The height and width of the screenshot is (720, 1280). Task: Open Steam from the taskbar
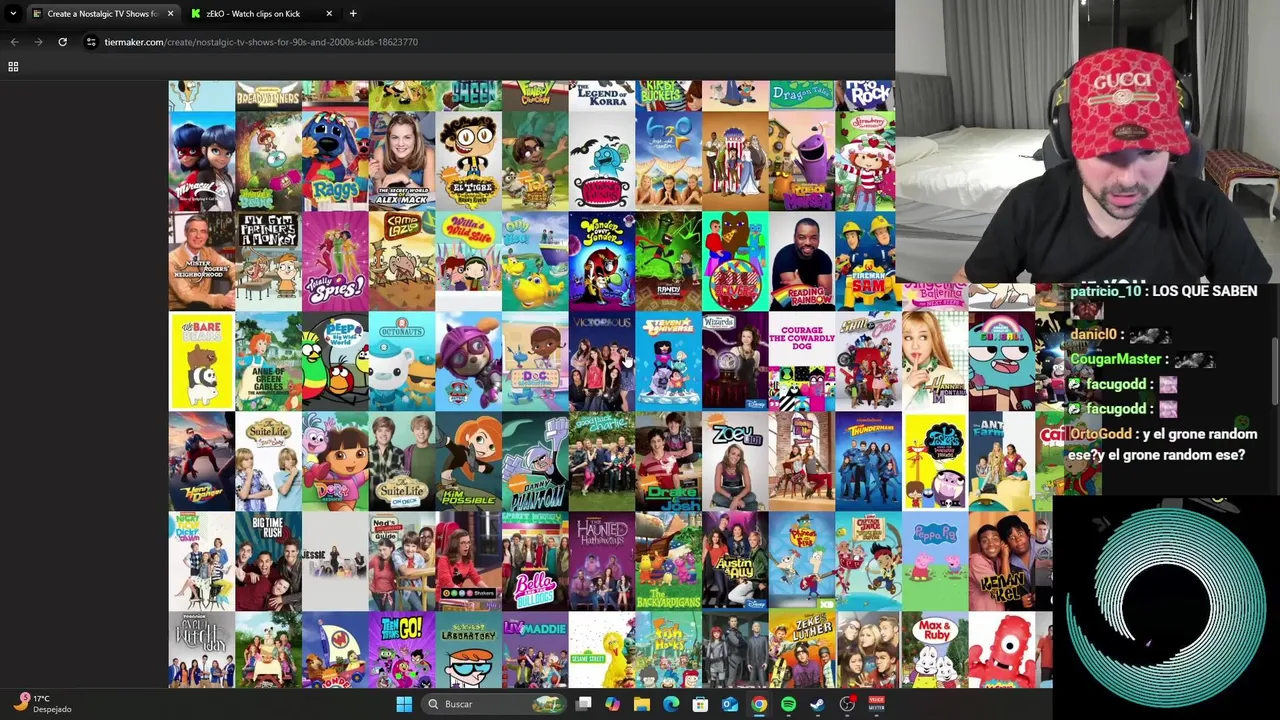point(817,704)
